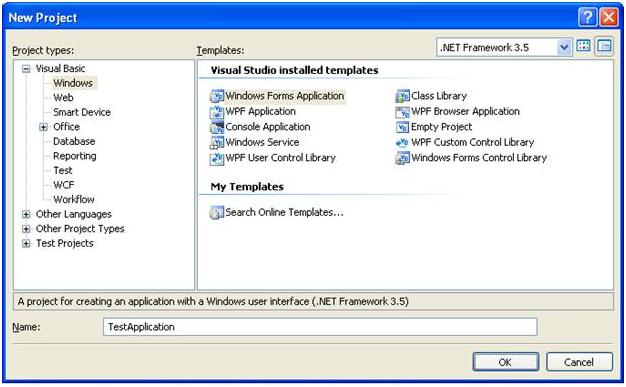Switch to small icons list view

604,46
